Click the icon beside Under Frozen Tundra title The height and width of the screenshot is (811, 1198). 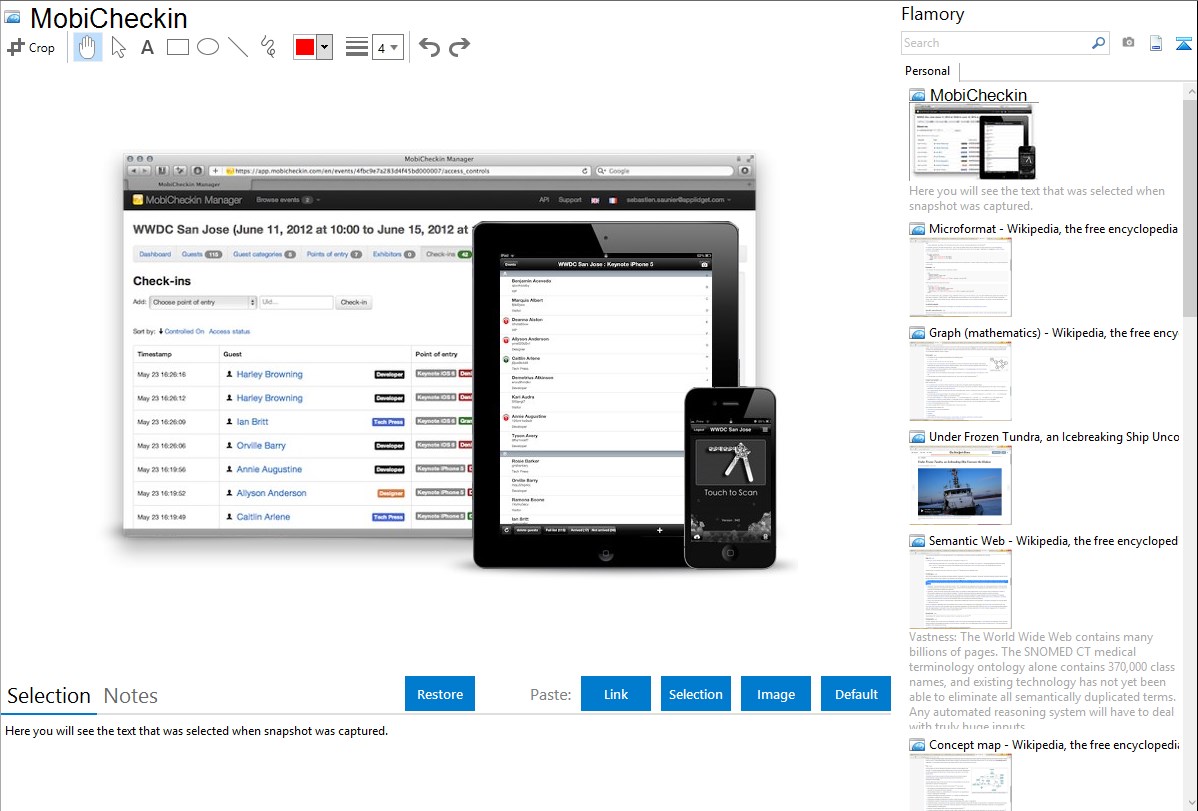pyautogui.click(x=917, y=437)
